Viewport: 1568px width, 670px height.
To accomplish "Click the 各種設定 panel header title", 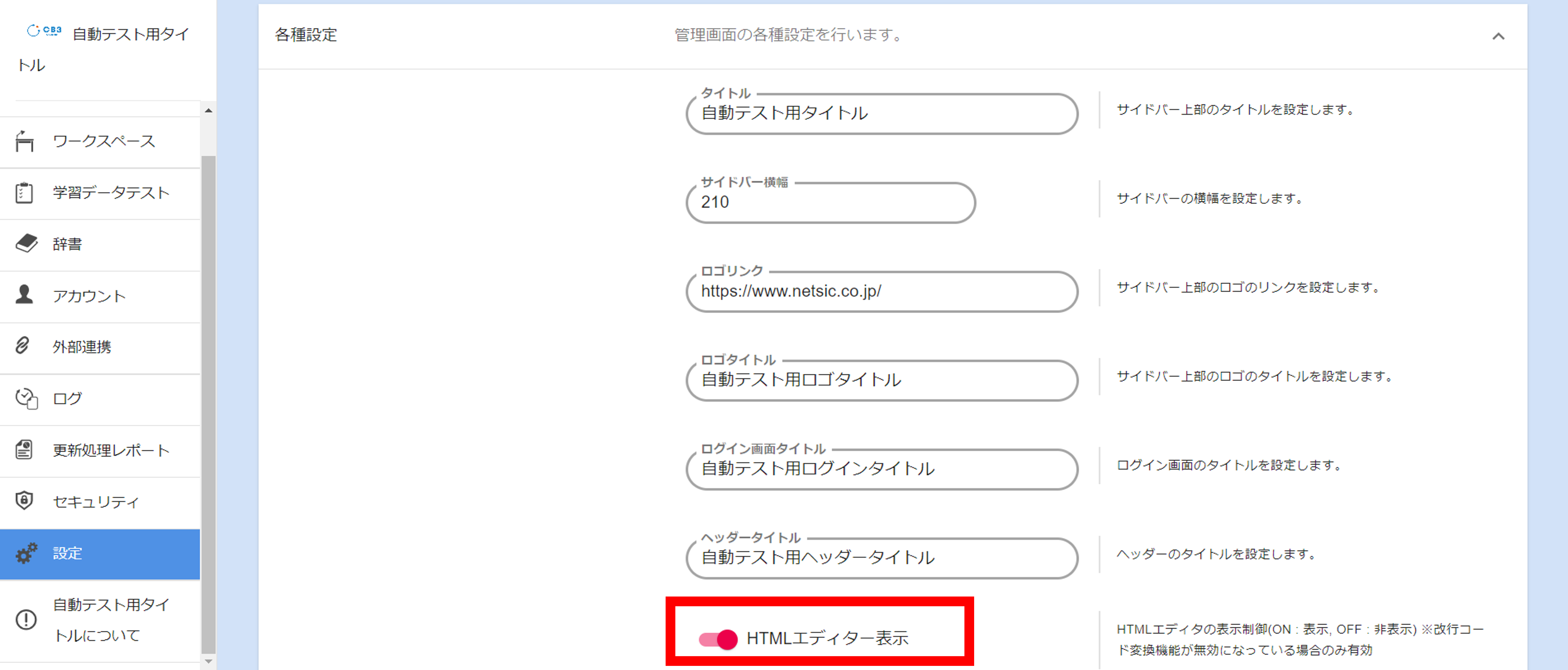I will [x=306, y=35].
